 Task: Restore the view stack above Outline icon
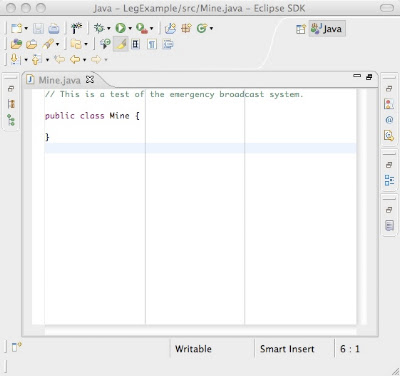[389, 165]
